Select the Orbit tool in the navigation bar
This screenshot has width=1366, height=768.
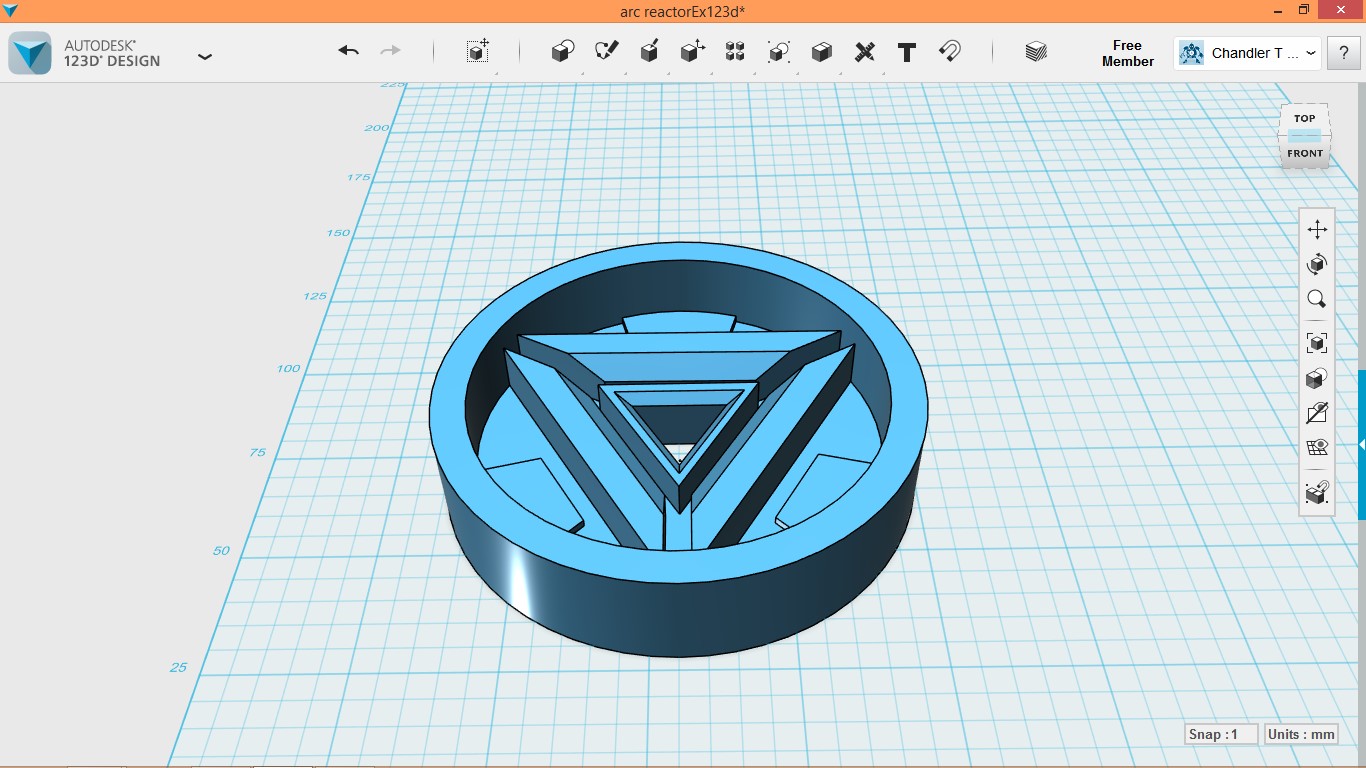1317,264
